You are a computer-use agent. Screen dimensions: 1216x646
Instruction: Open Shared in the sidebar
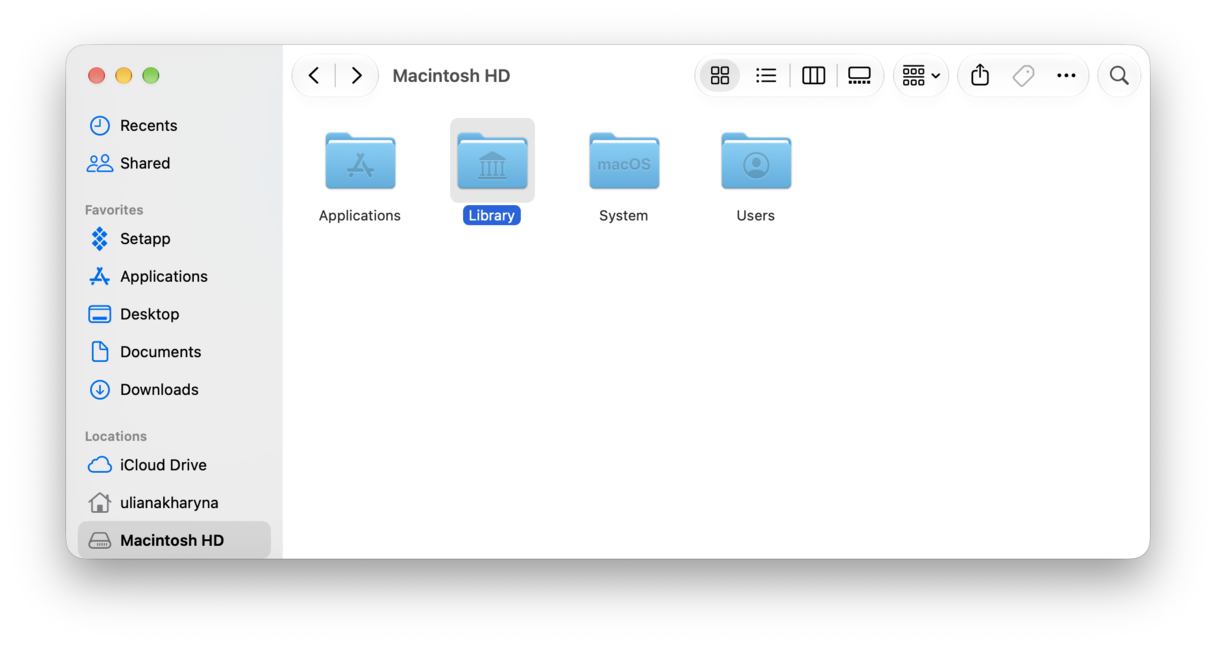(x=174, y=163)
